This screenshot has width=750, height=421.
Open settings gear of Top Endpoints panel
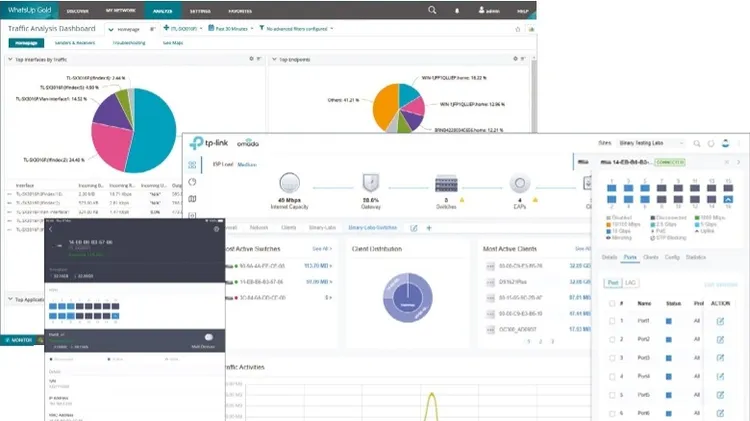(x=515, y=59)
